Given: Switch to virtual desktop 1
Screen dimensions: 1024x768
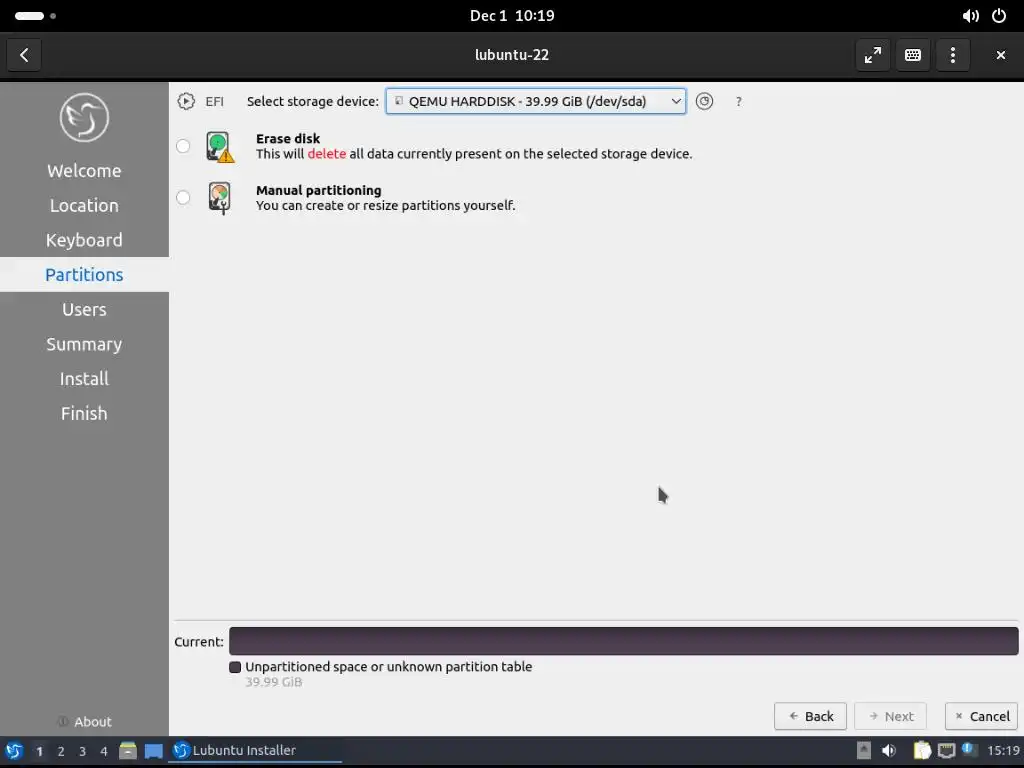Looking at the screenshot, I should (39, 752).
